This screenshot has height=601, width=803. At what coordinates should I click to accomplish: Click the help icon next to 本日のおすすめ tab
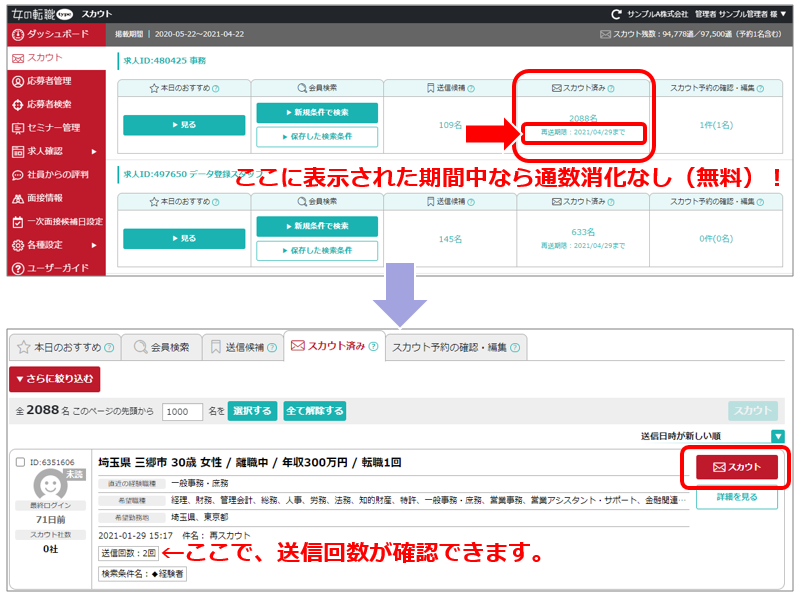(108, 348)
